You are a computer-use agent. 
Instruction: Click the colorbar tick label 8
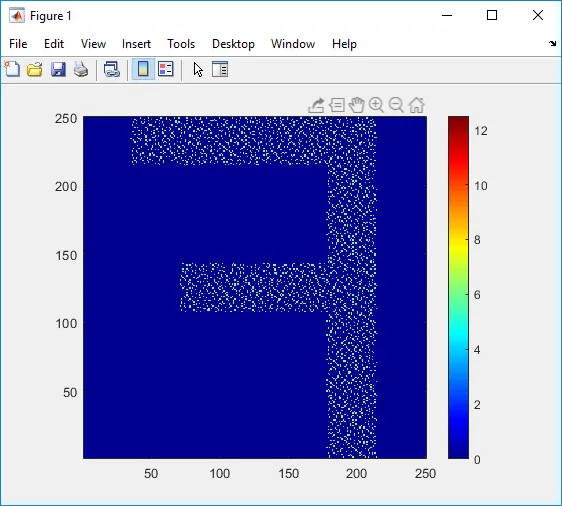point(477,240)
